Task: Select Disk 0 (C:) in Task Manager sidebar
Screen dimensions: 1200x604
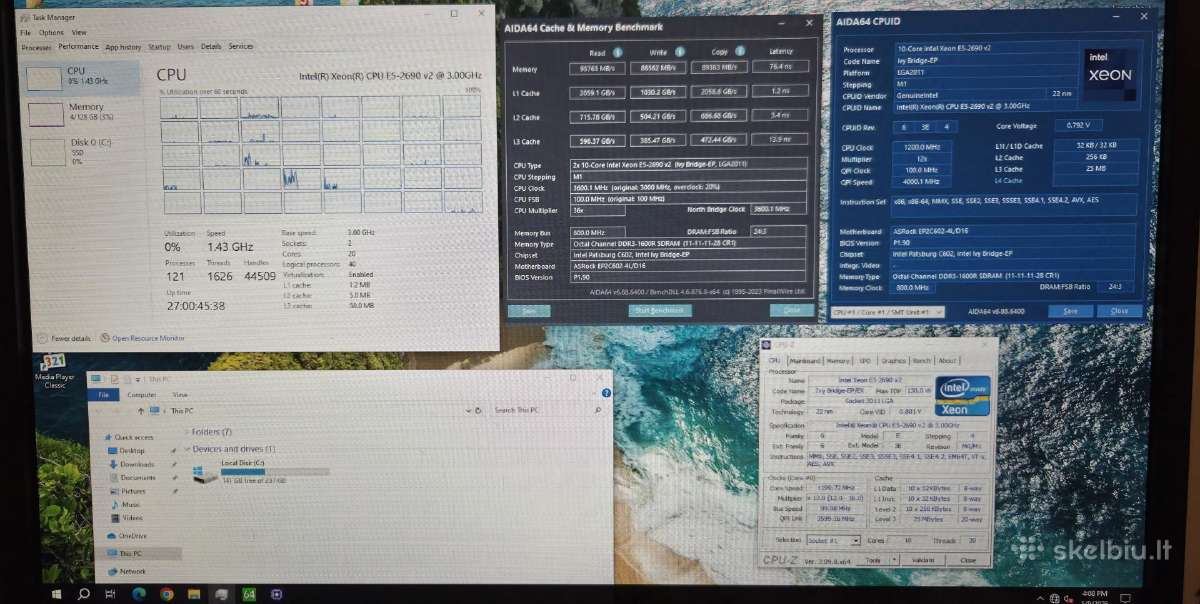Action: 82,151
